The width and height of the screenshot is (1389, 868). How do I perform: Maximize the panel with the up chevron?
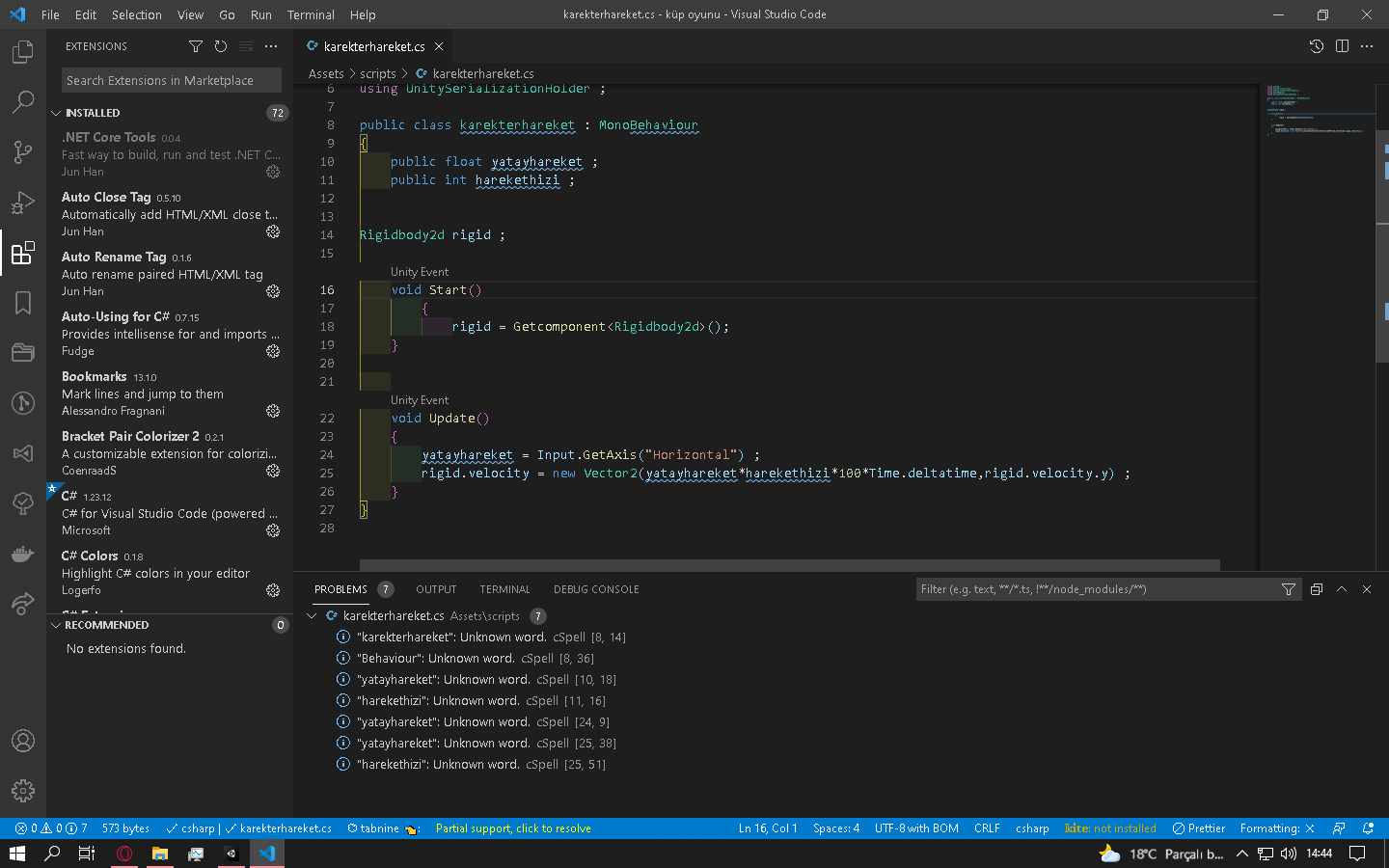pos(1342,589)
